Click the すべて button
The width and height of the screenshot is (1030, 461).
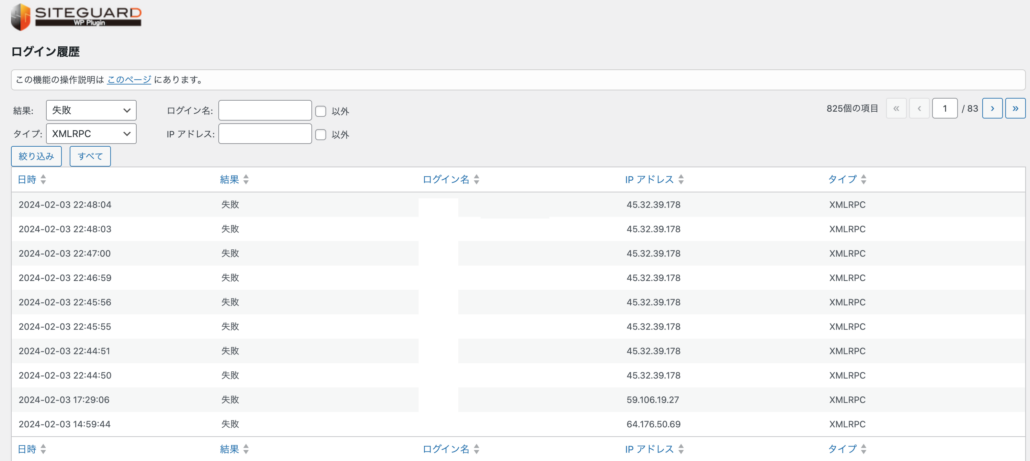coord(90,156)
